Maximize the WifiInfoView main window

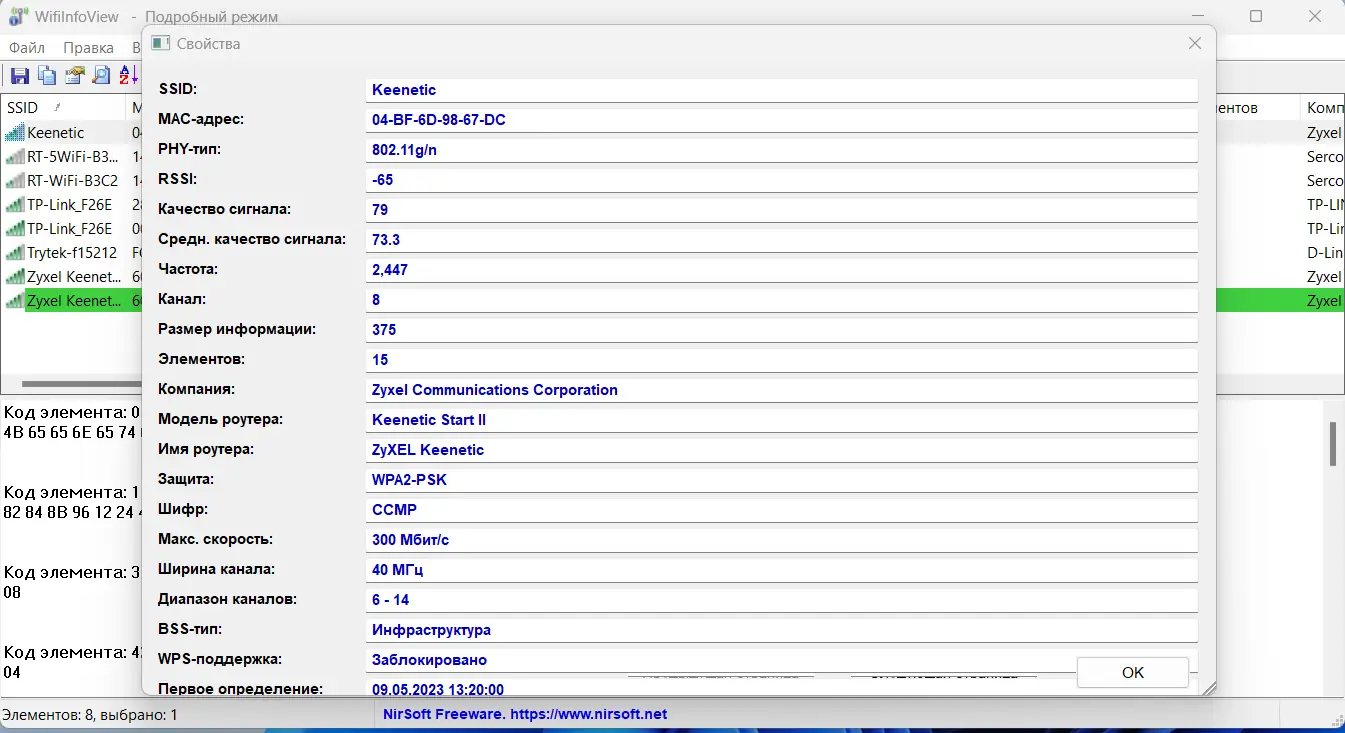point(1256,17)
